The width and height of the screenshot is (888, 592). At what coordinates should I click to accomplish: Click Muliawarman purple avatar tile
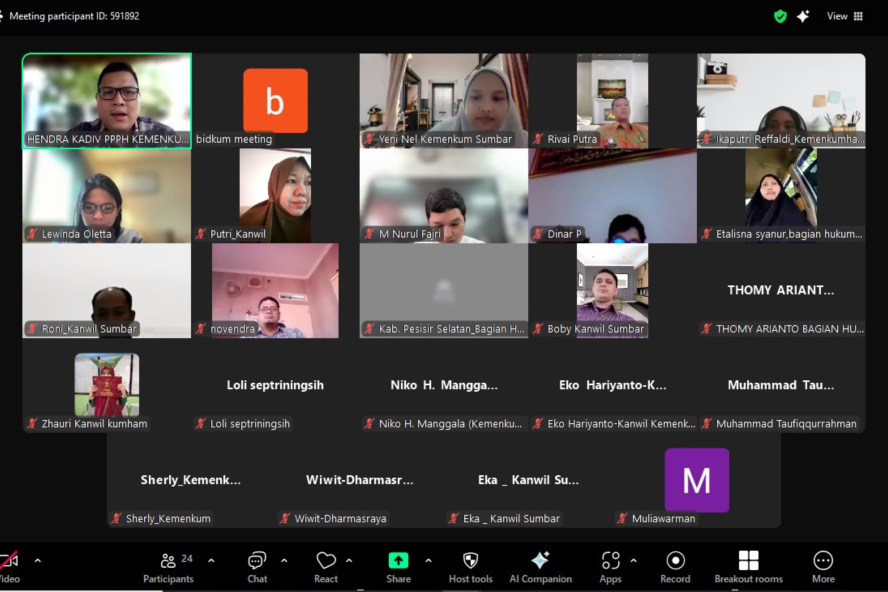coord(696,480)
